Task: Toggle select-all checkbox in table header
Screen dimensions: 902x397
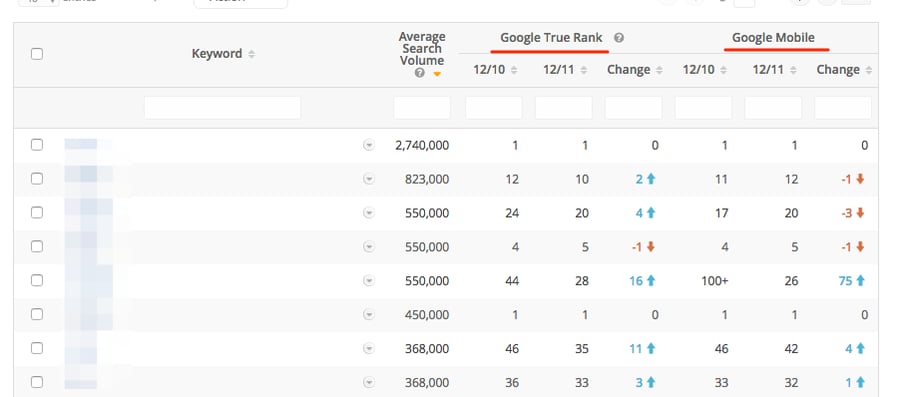Action: point(37,54)
